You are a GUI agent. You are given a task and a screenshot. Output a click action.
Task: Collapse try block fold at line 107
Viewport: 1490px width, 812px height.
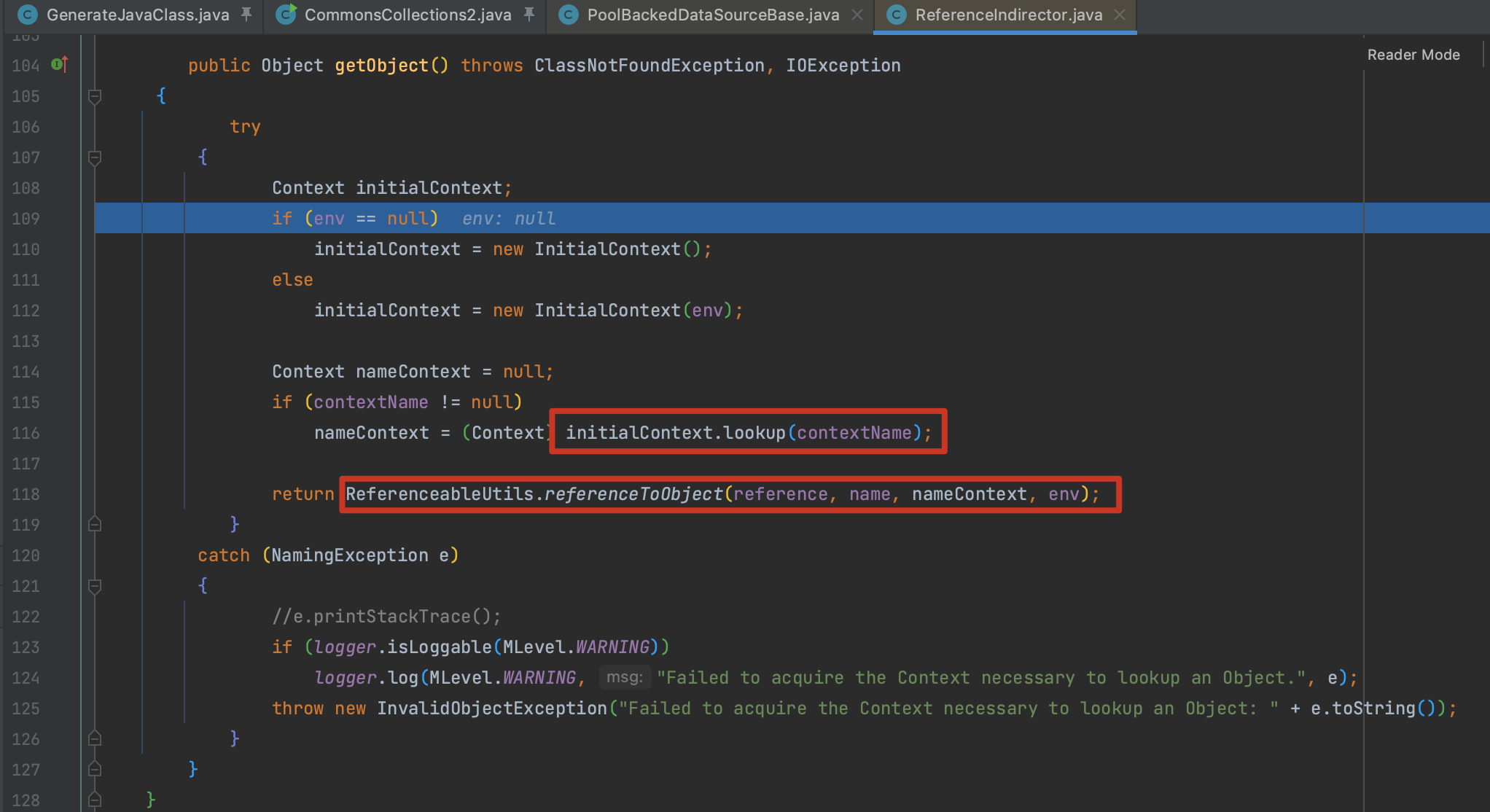(95, 157)
